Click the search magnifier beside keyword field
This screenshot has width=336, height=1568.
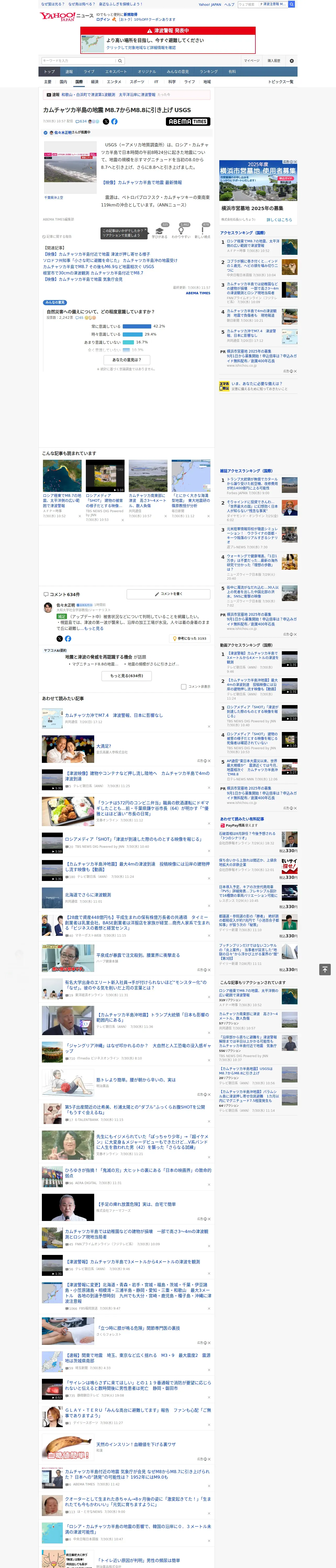tap(120, 61)
